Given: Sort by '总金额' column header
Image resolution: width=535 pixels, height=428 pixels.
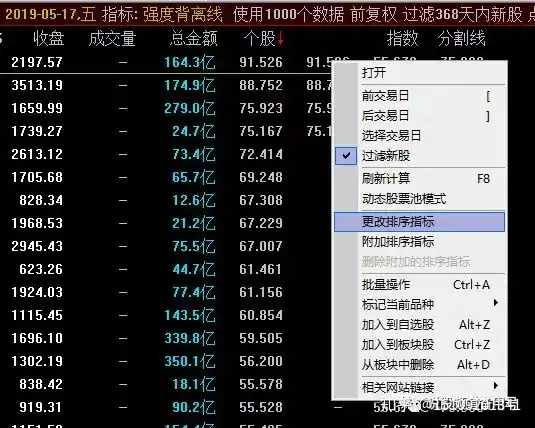Looking at the screenshot, I should pyautogui.click(x=193, y=38).
